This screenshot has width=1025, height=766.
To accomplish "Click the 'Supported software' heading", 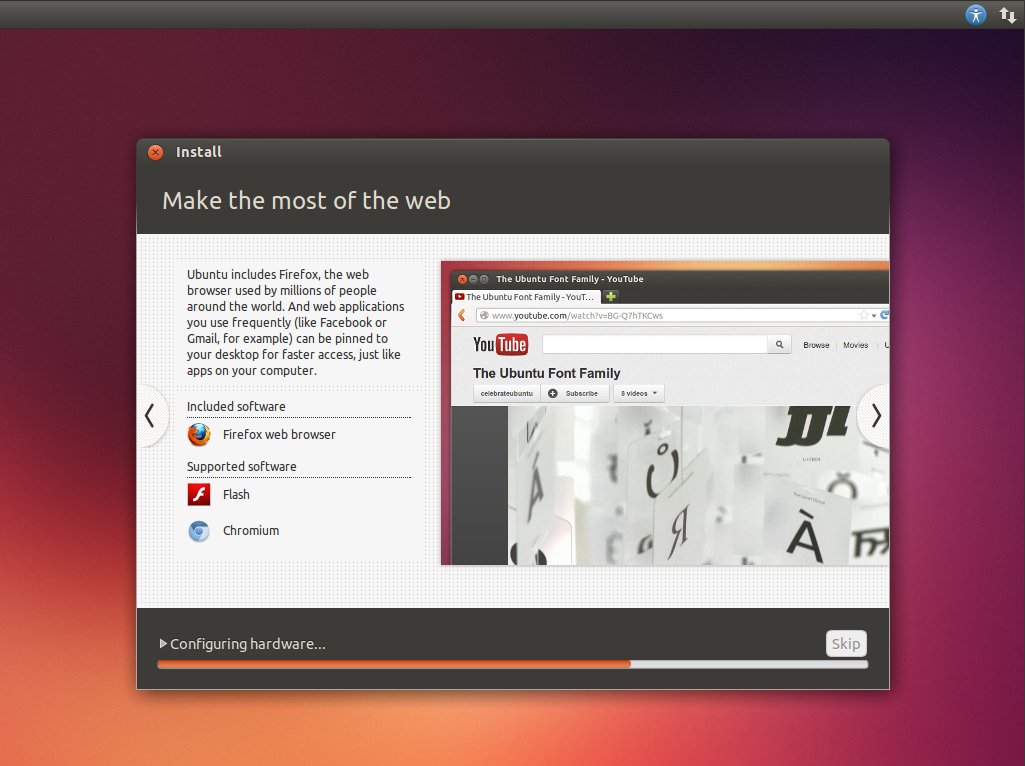I will coord(242,467).
